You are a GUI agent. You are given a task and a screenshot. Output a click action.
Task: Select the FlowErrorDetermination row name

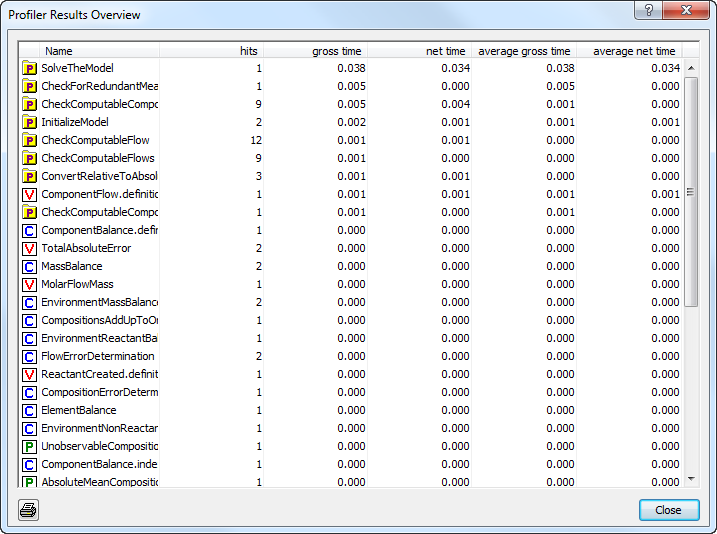(98, 356)
